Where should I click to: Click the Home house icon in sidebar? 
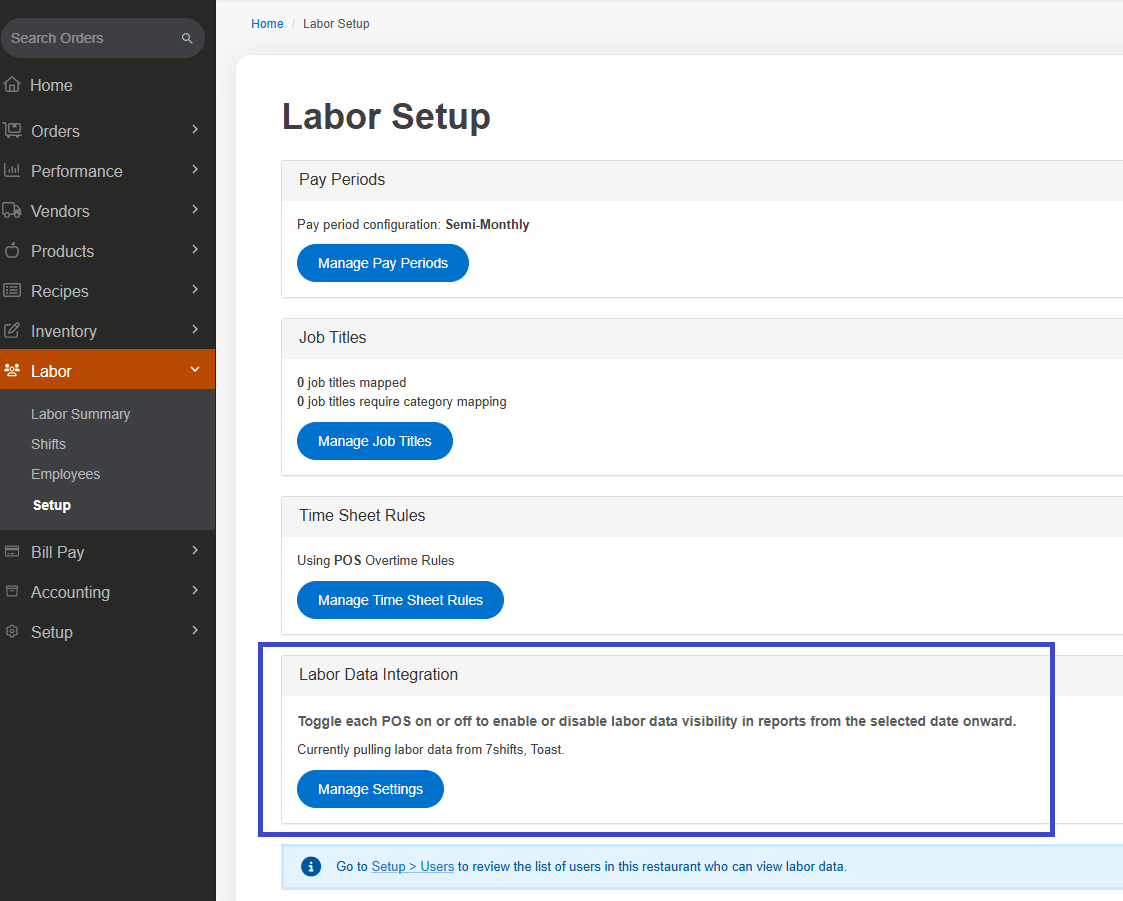(x=13, y=85)
